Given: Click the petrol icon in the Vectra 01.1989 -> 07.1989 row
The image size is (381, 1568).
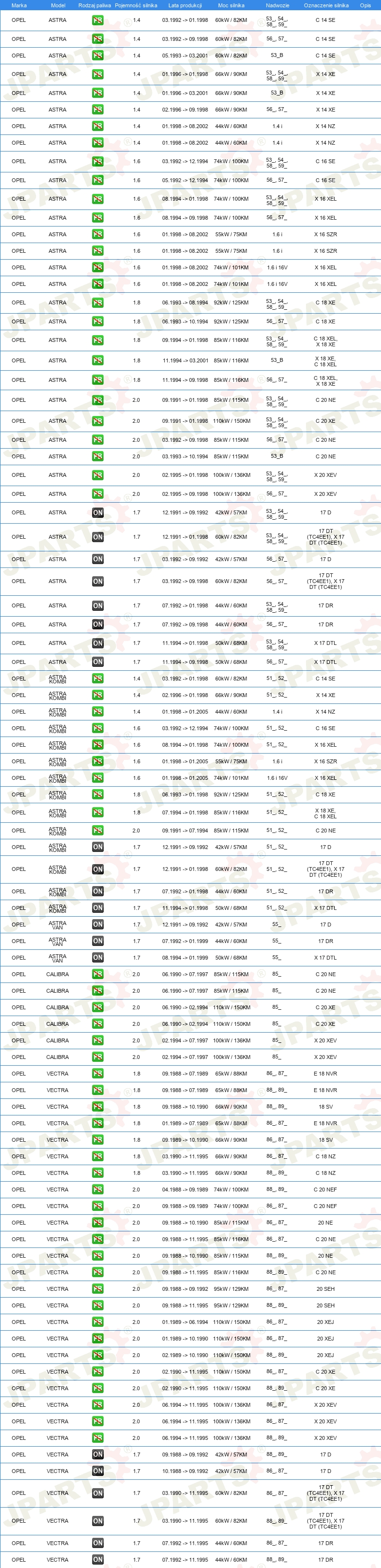Looking at the screenshot, I should point(97,1123).
